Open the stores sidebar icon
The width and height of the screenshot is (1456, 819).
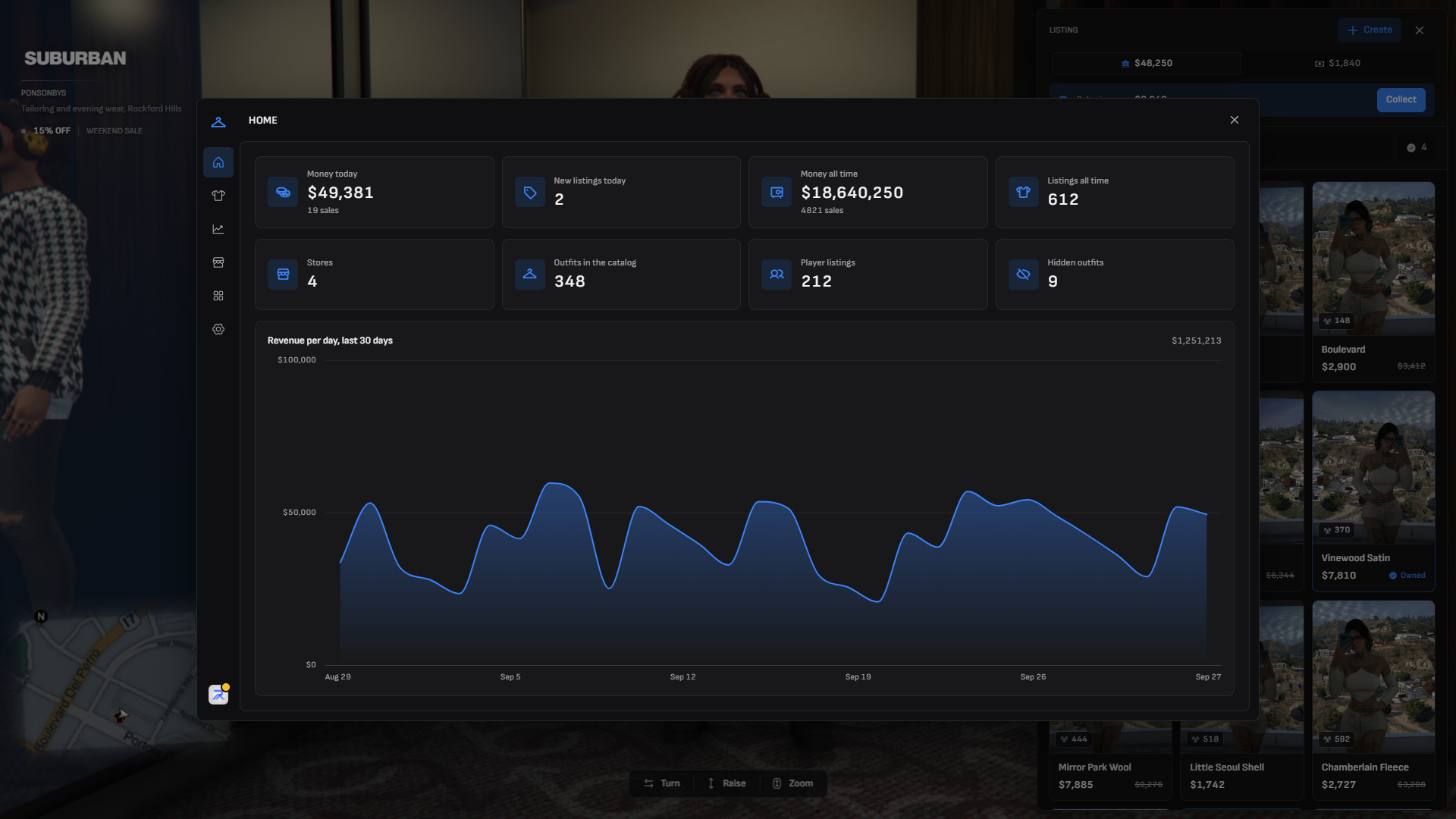pos(218,262)
